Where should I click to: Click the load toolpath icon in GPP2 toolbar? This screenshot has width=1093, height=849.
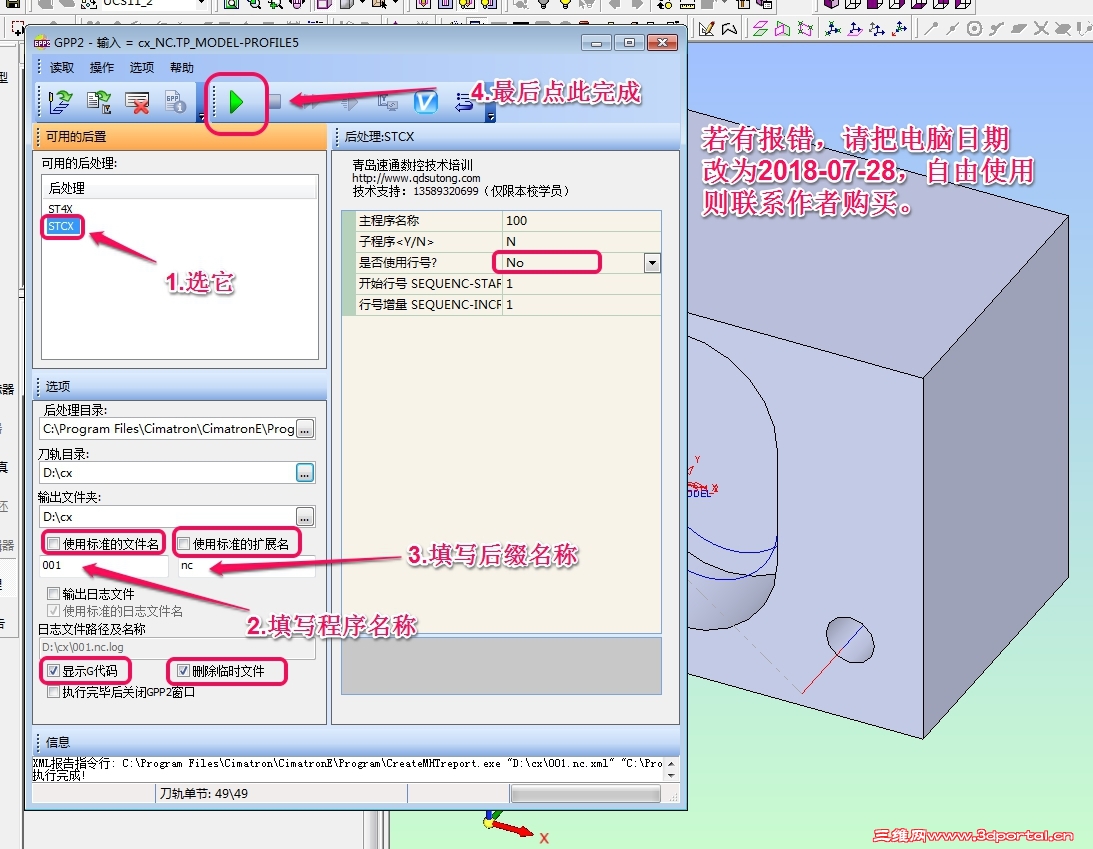pyautogui.click(x=60, y=102)
